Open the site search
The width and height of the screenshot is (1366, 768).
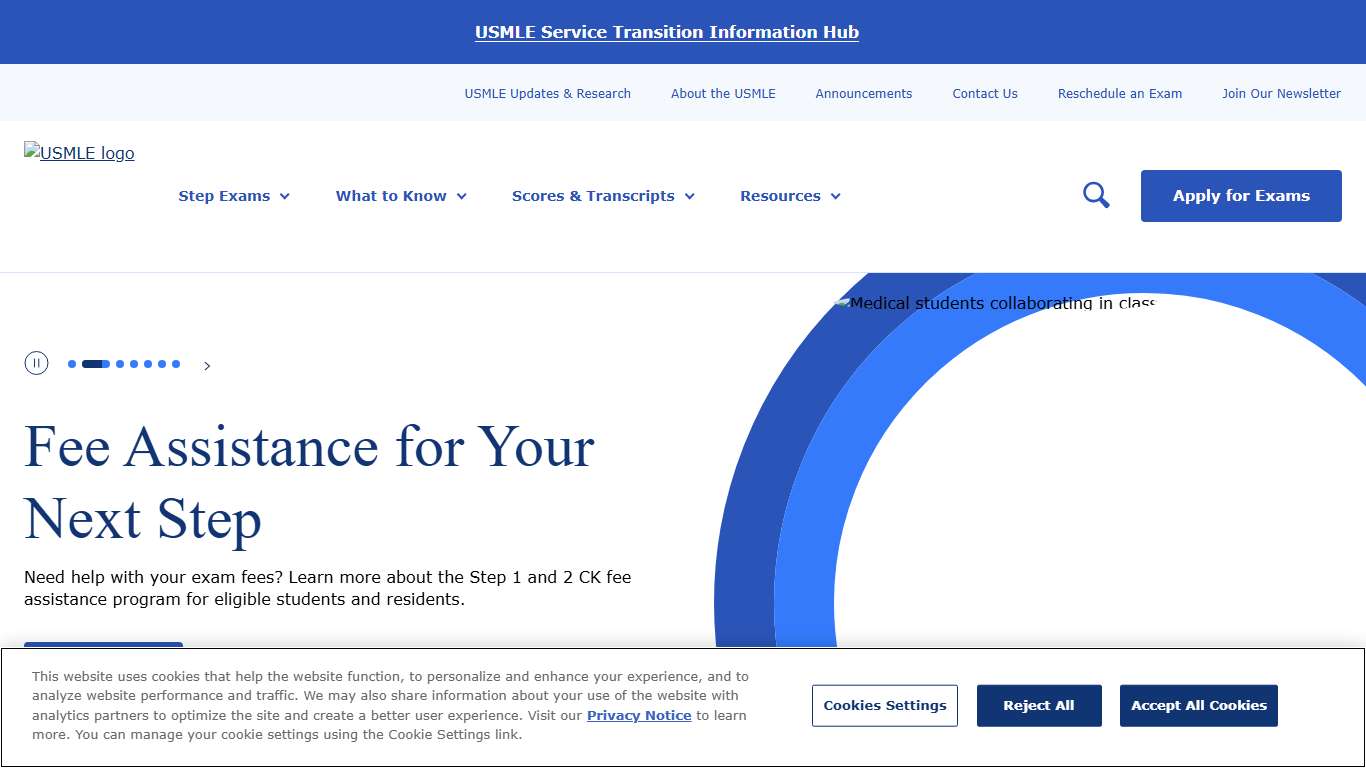(1095, 195)
